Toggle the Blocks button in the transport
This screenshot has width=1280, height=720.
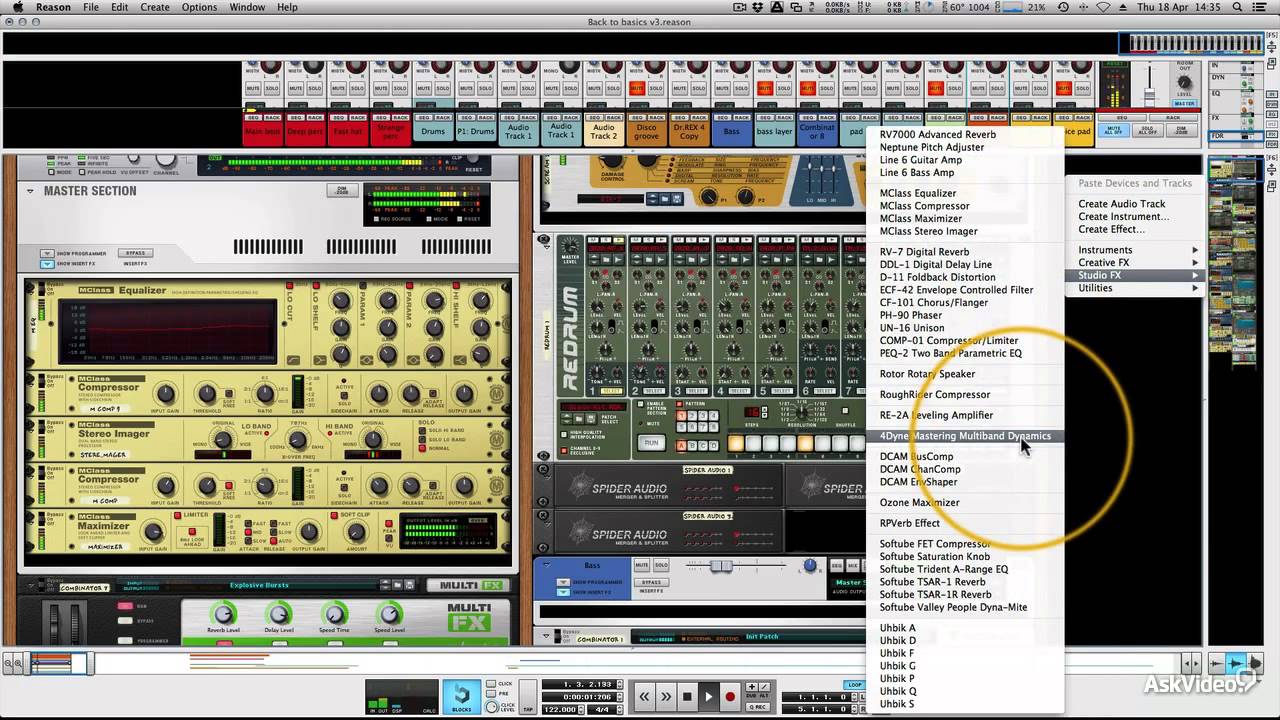[462, 696]
